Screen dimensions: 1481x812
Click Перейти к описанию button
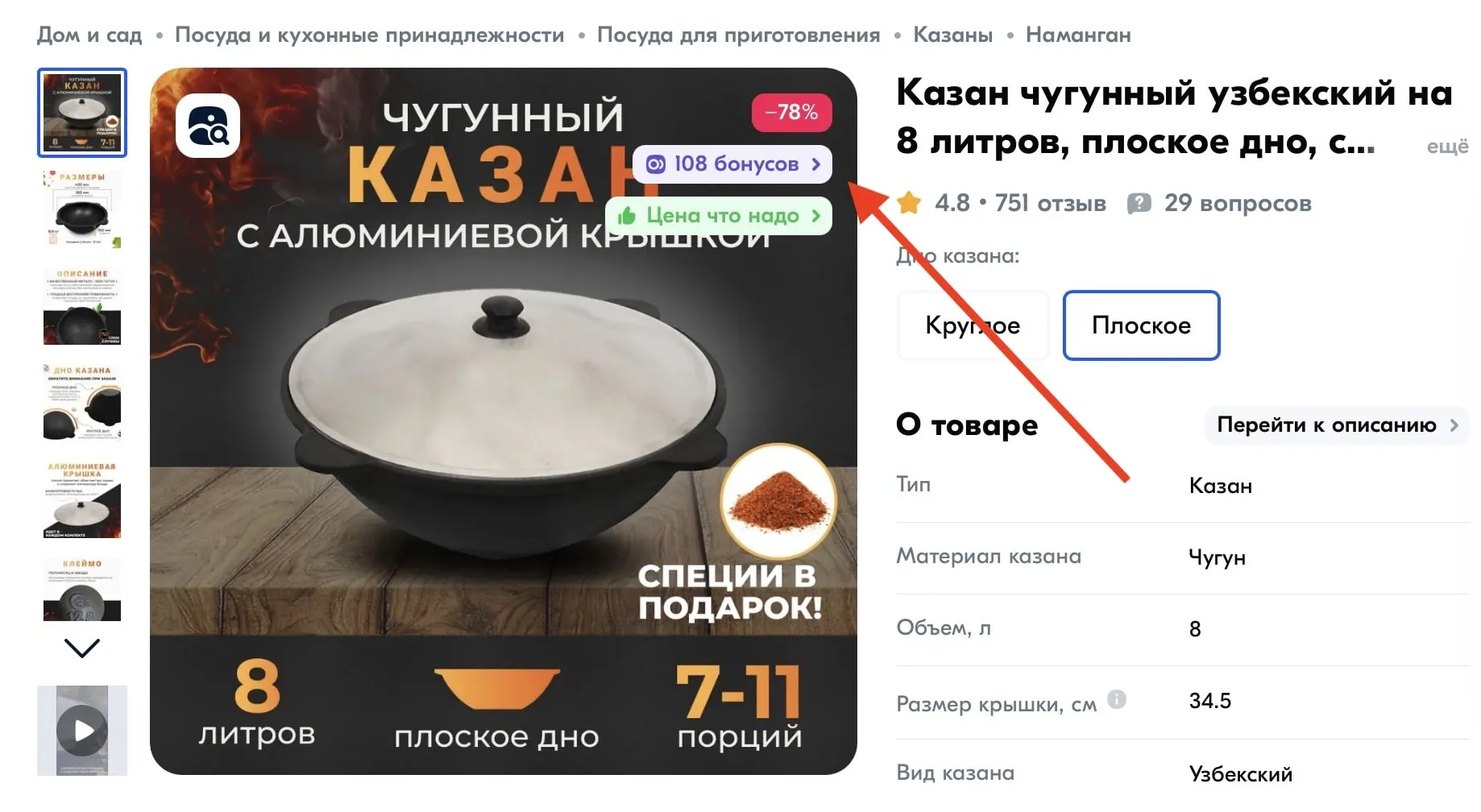[1337, 425]
